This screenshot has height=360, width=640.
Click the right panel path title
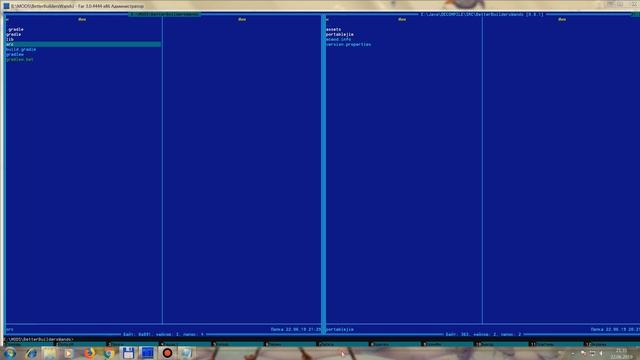482,14
